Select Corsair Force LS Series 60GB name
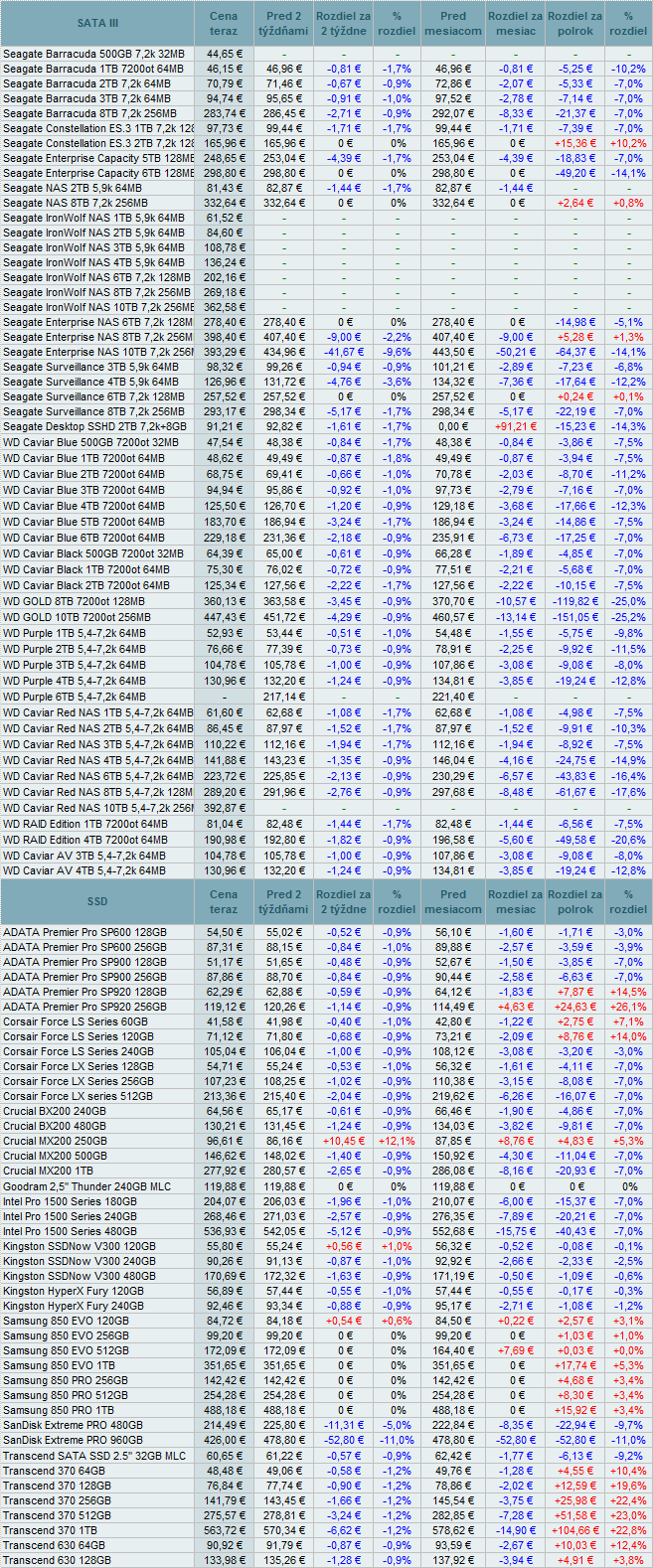Screen dimensions: 653x1568 pos(76,1021)
